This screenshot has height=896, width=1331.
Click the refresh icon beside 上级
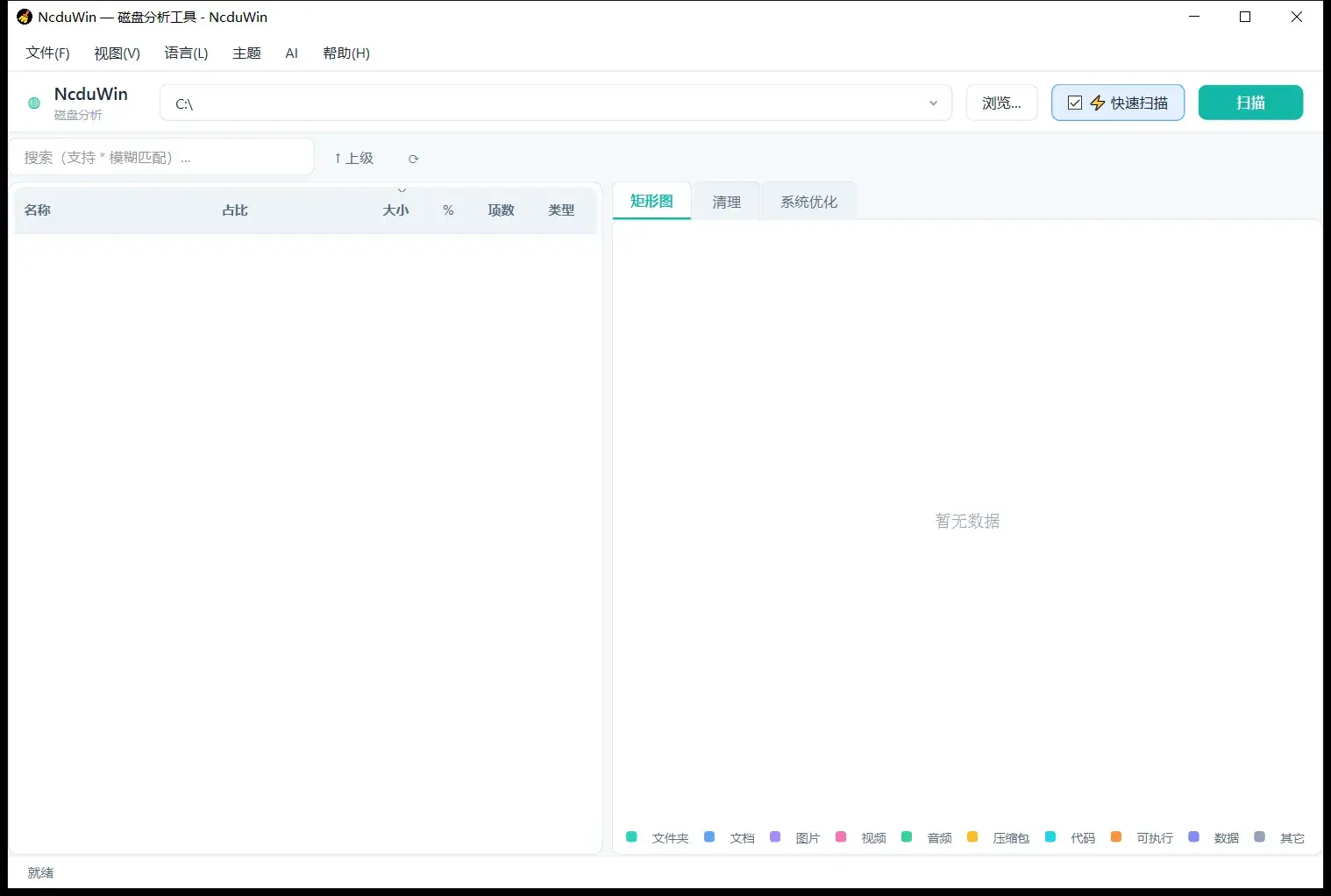pyautogui.click(x=413, y=159)
